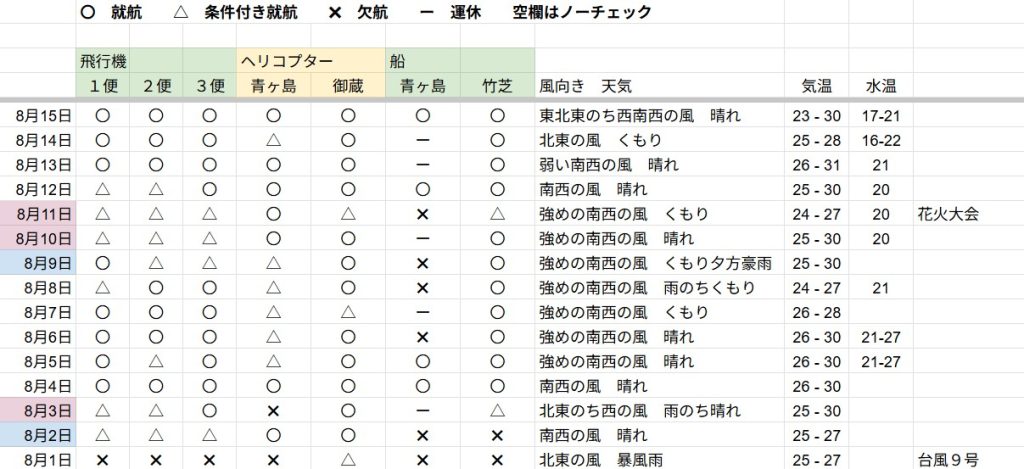Click the 水温 column header
The width and height of the screenshot is (1024, 469).
point(880,86)
